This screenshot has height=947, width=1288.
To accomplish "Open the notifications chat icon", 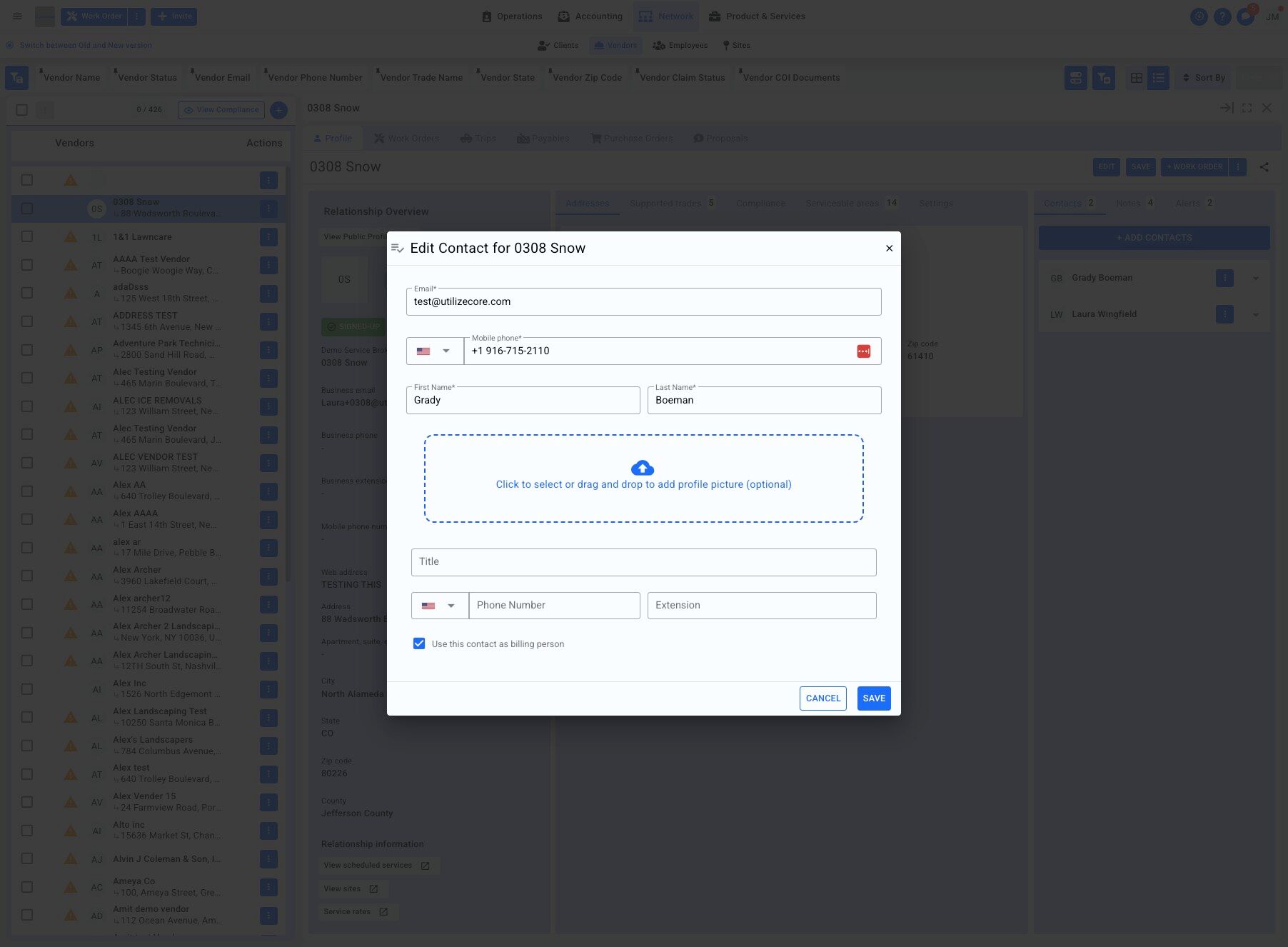I will click(x=1246, y=16).
